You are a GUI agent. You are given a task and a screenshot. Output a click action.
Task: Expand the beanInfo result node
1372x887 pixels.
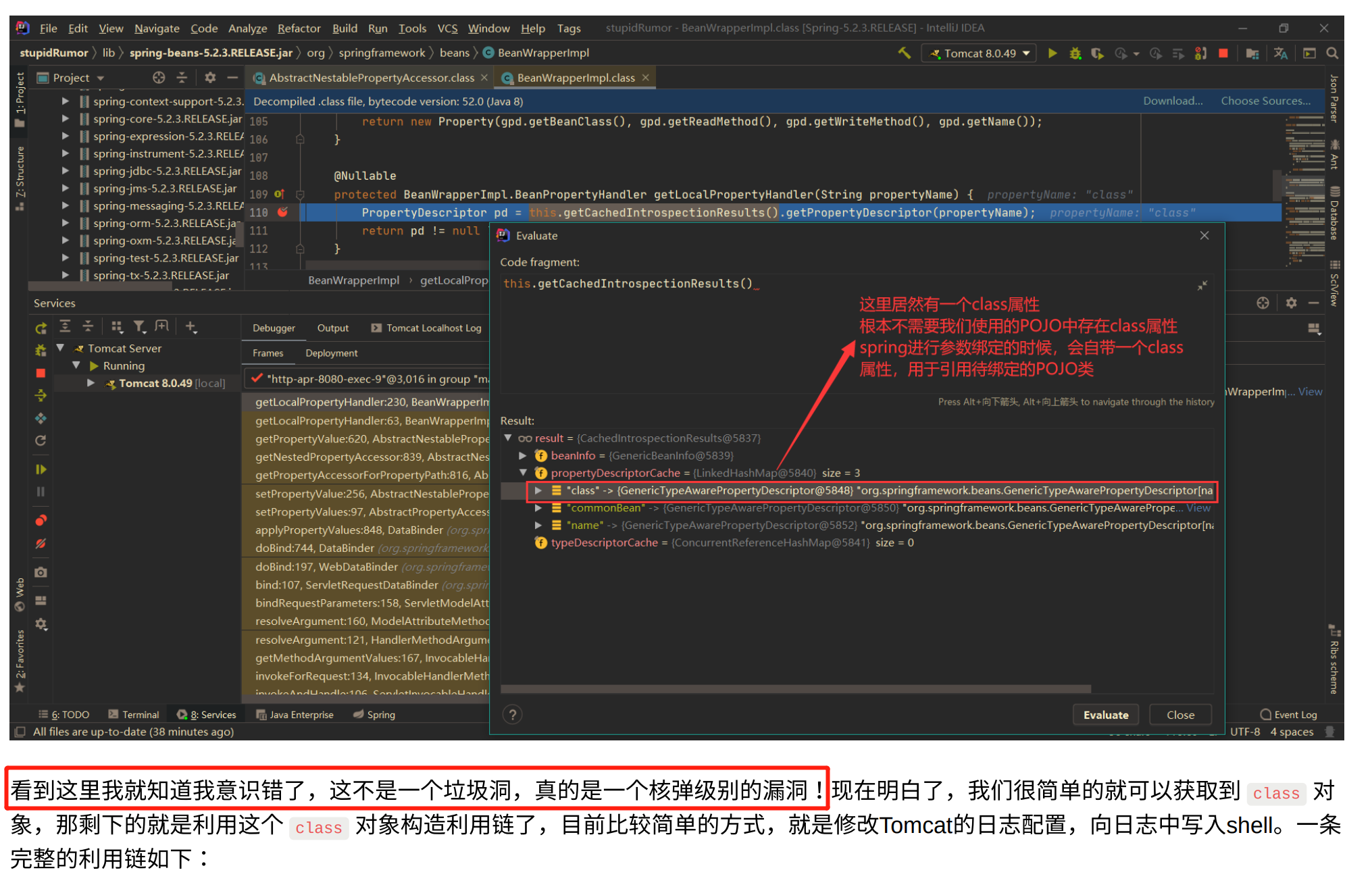pos(523,455)
